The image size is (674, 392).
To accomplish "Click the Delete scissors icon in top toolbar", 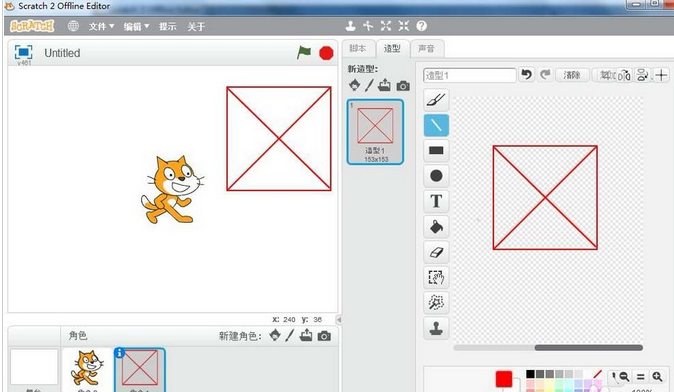I will click(368, 26).
